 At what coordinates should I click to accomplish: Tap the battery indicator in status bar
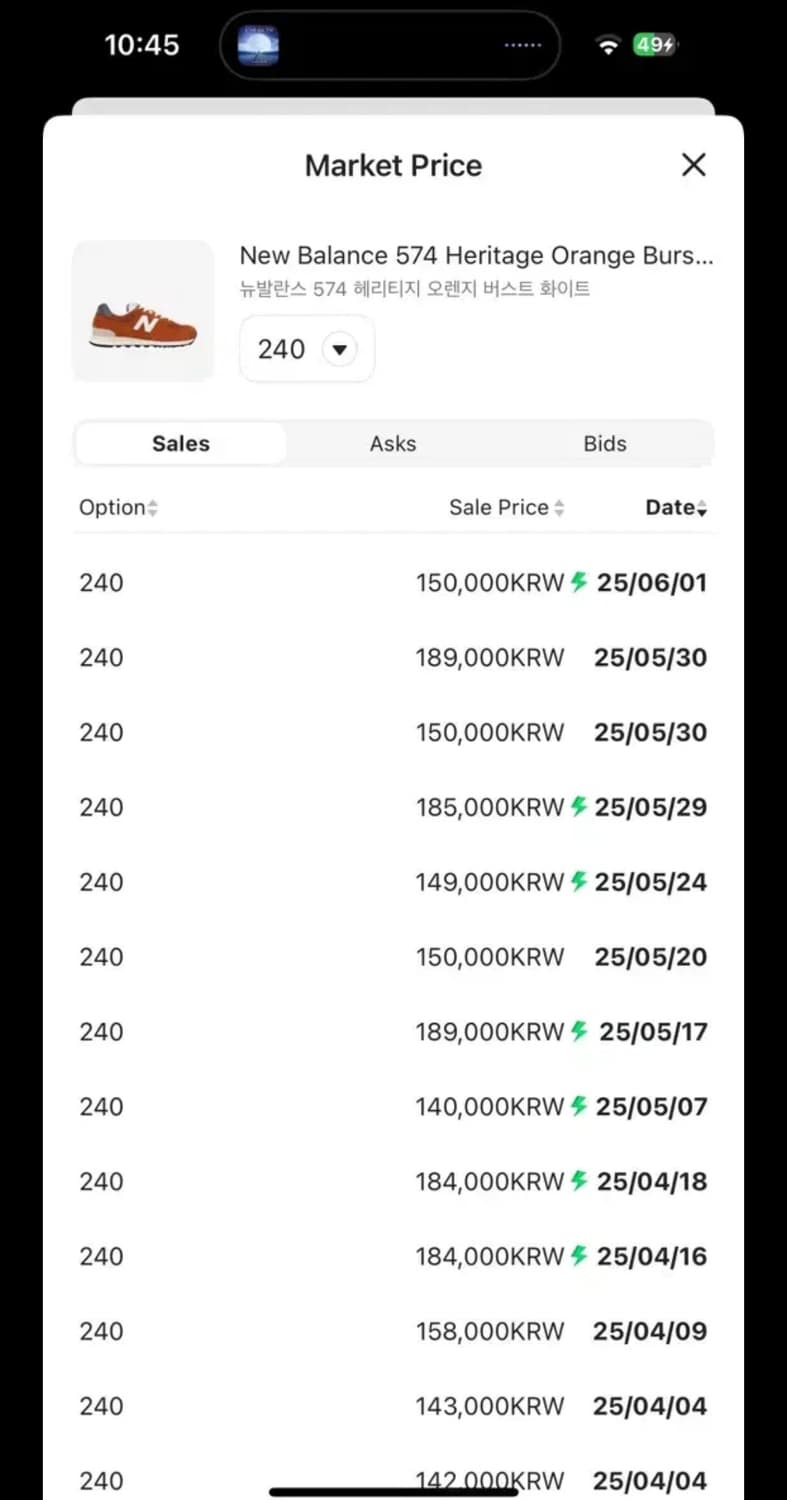click(x=655, y=45)
